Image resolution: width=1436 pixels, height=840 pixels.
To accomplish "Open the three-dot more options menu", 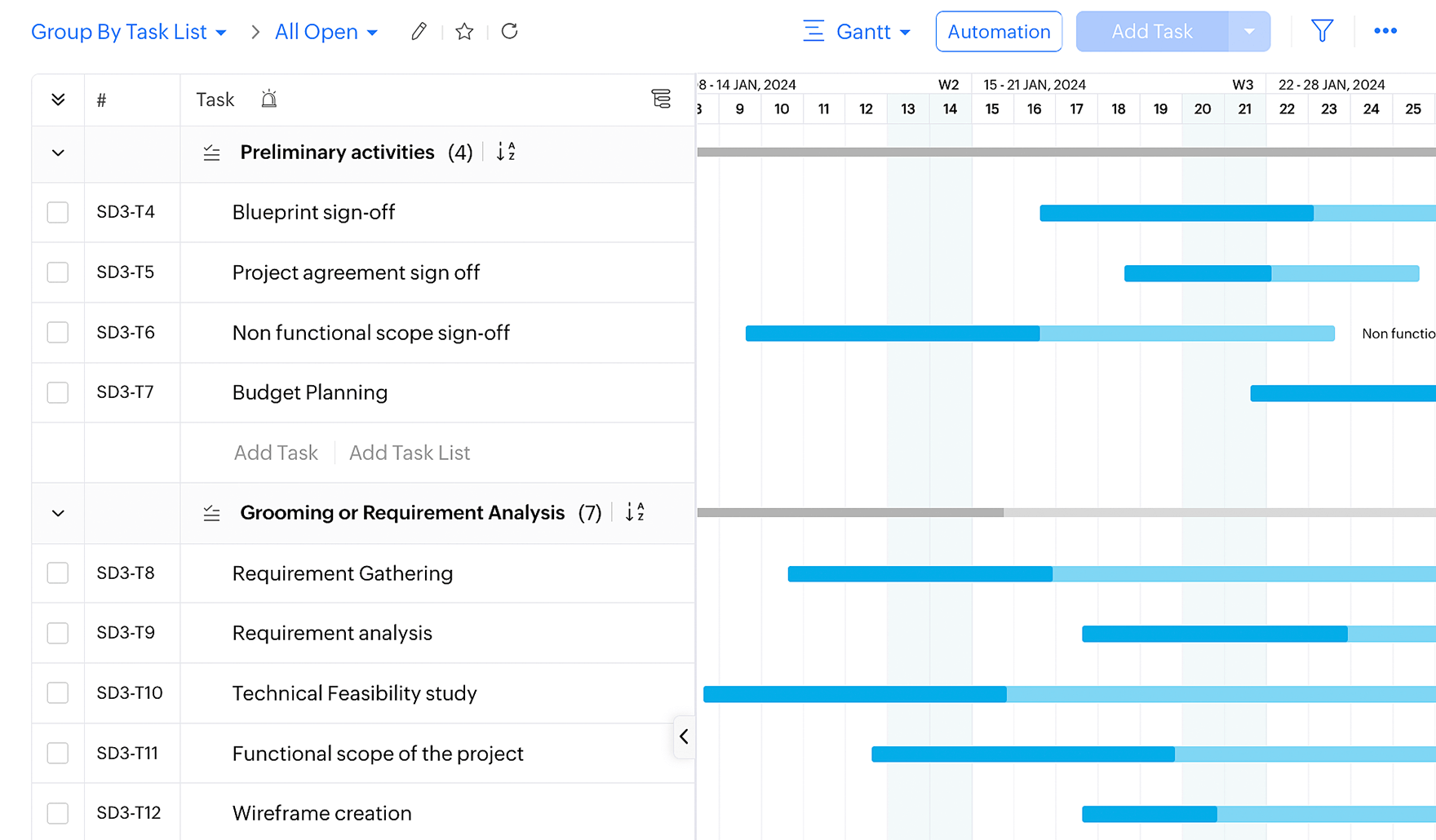I will pos(1385,32).
